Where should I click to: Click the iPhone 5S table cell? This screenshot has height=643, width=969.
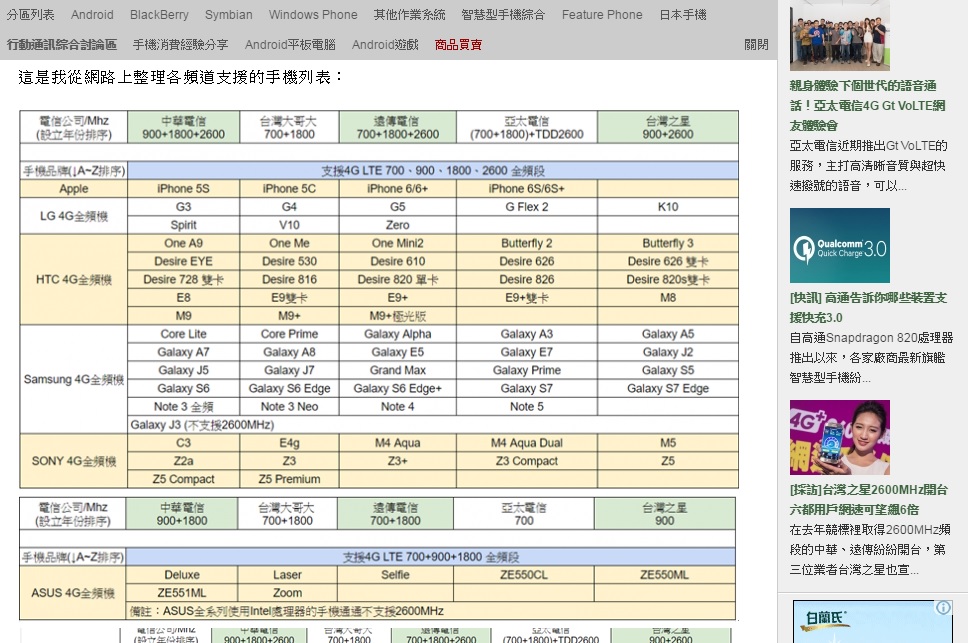coord(184,189)
